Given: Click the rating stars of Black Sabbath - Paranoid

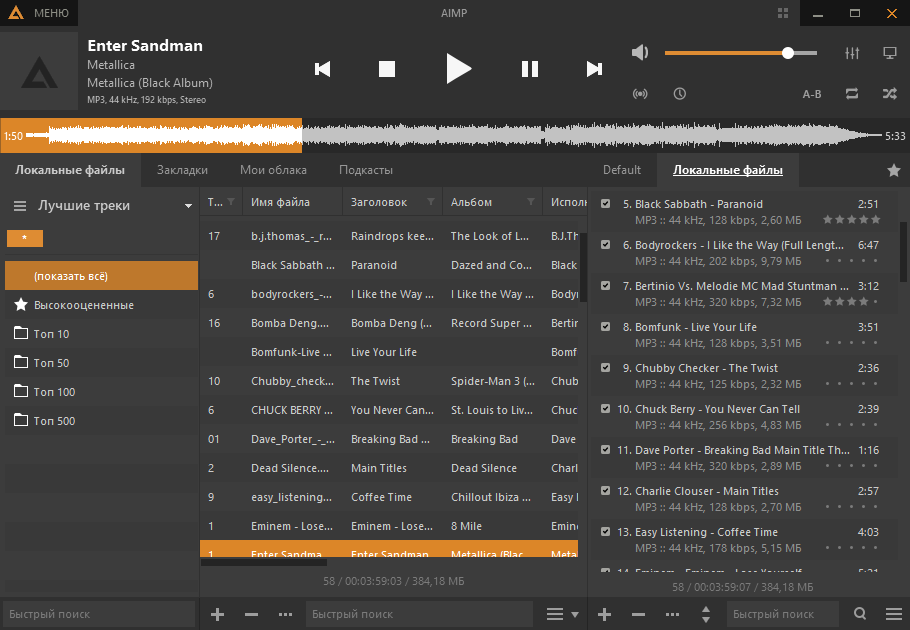Looking at the screenshot, I should [x=851, y=220].
